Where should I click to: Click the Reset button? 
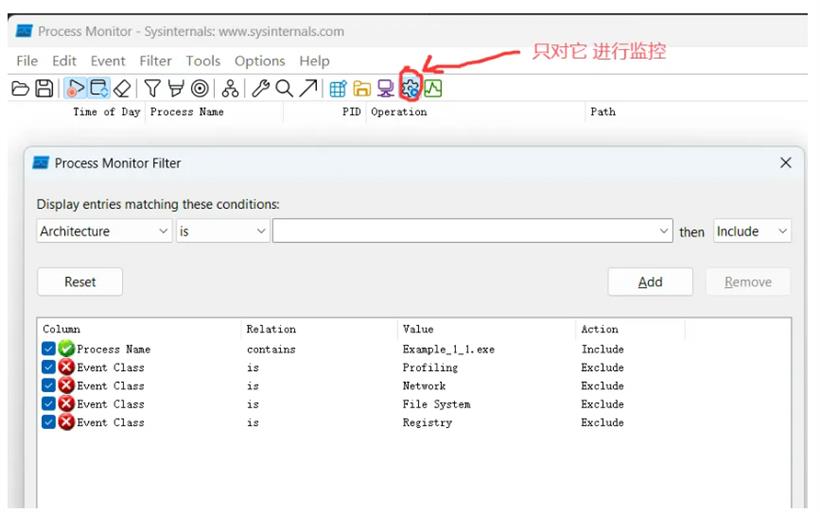click(80, 282)
